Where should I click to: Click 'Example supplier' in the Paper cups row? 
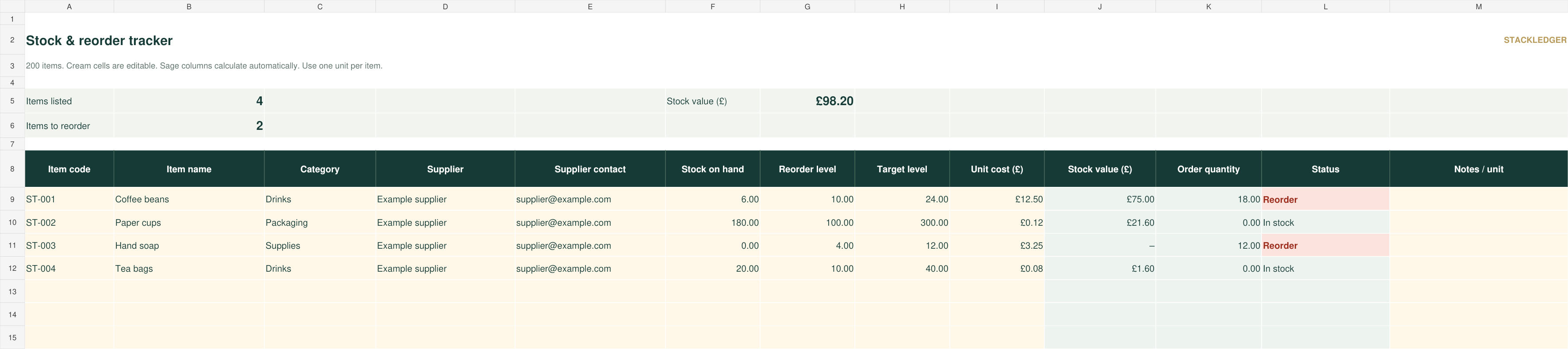(445, 223)
